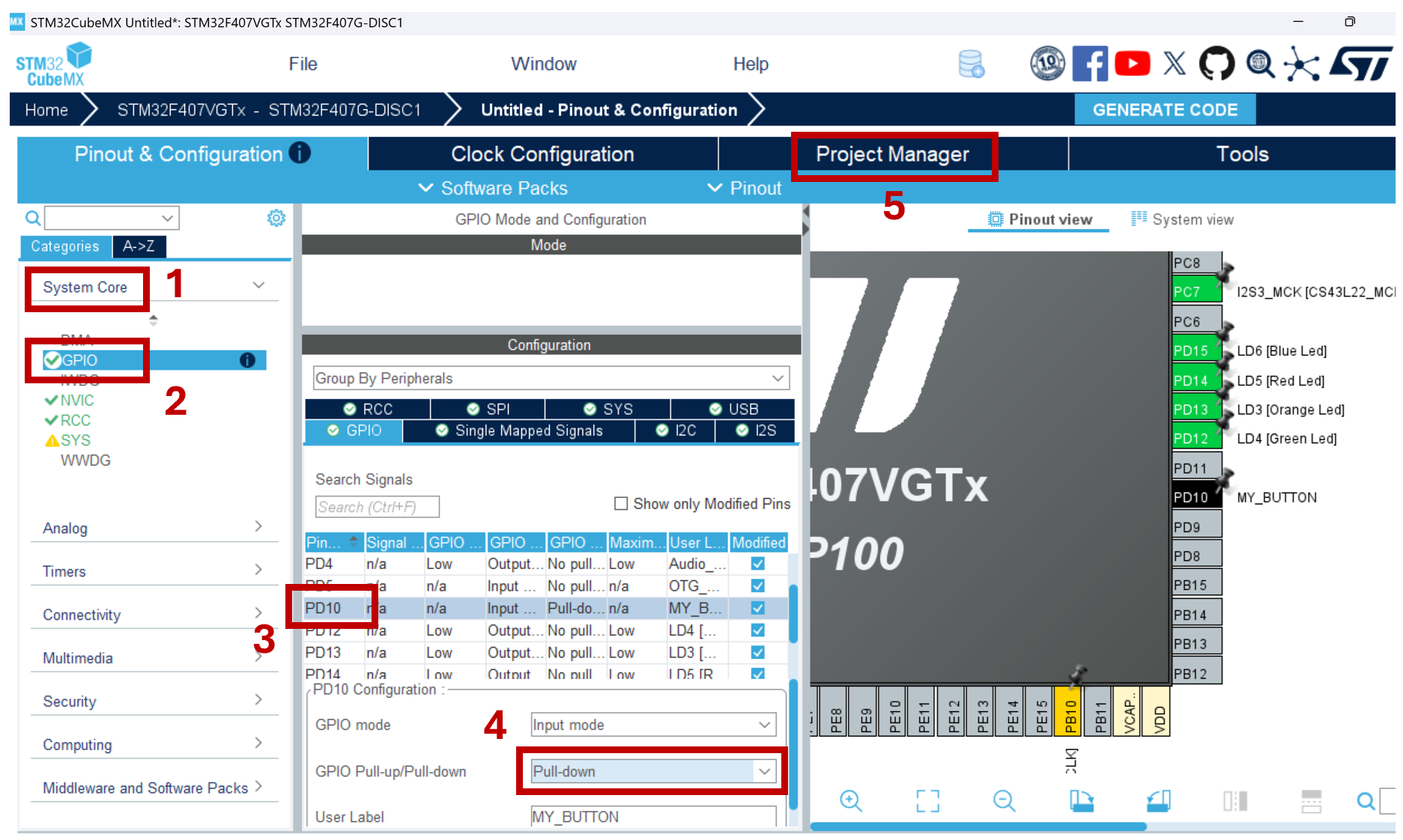Open the Software Packs dropdown
The image size is (1403, 840).
(493, 188)
